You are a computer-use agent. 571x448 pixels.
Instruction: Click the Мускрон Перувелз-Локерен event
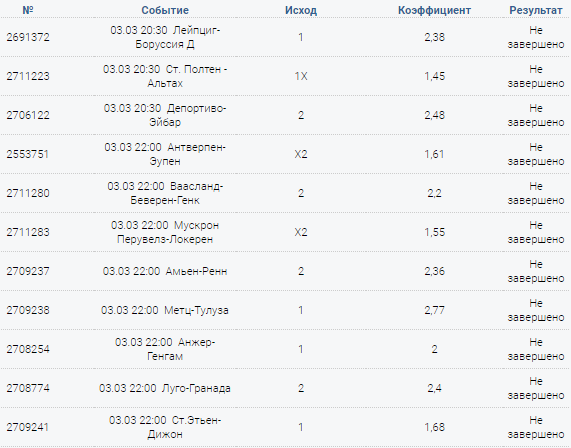(x=165, y=232)
